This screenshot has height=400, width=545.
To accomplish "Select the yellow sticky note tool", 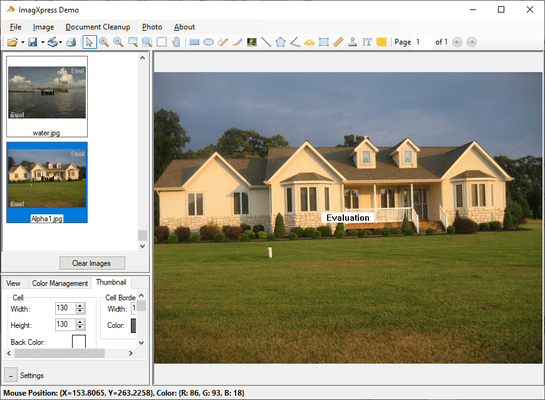I will coord(382,42).
